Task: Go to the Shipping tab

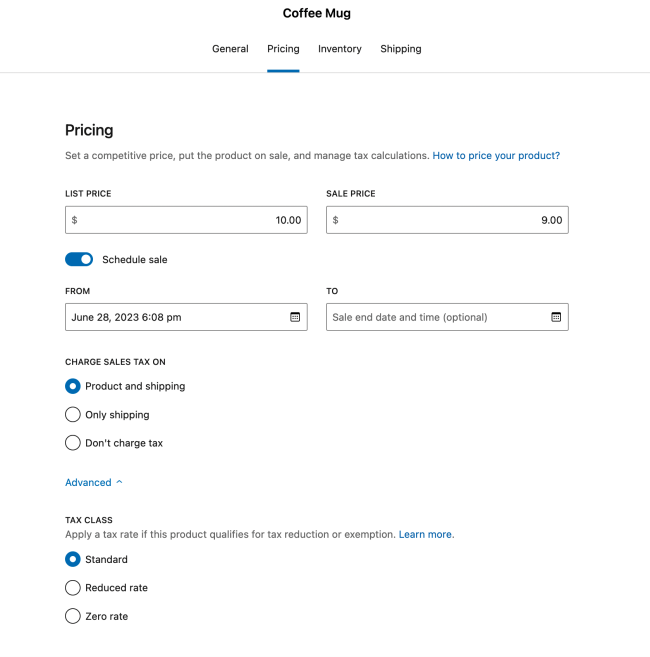Action: [x=401, y=49]
